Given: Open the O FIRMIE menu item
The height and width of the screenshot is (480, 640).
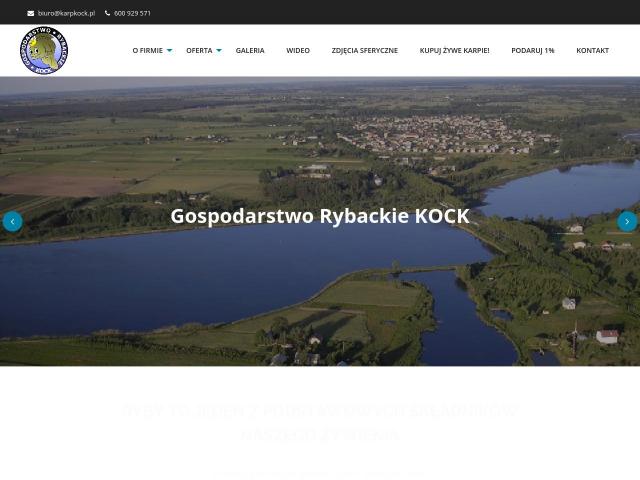Looking at the screenshot, I should click(x=147, y=51).
